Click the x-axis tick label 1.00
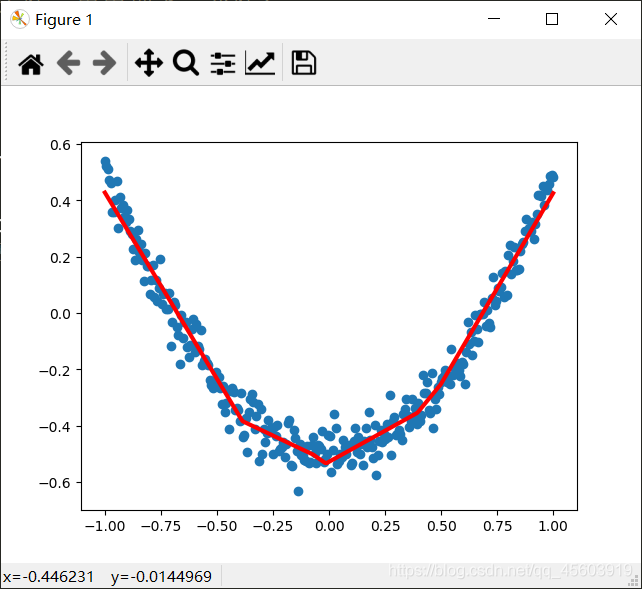This screenshot has width=642, height=589. coord(553,526)
